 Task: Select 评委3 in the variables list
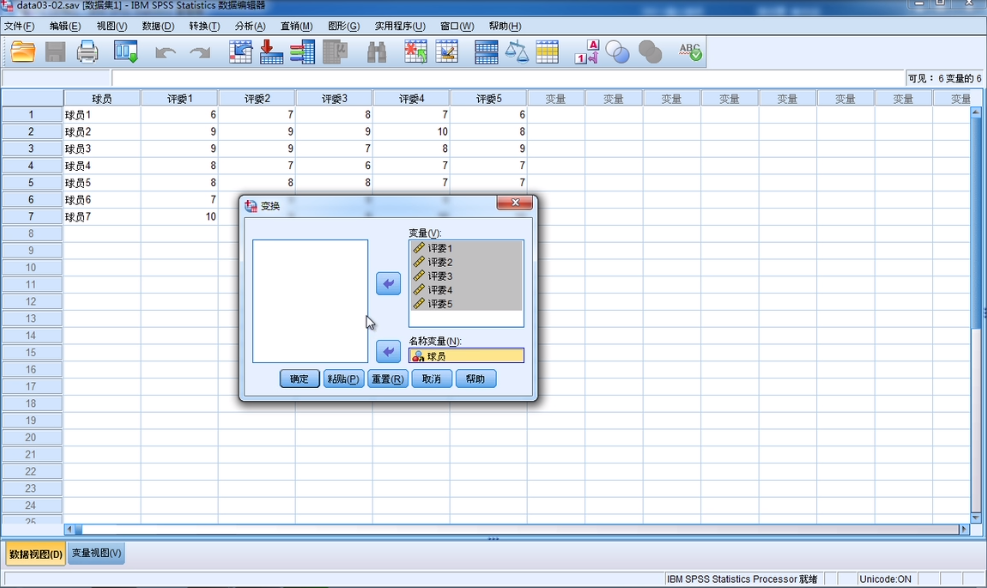[466, 276]
